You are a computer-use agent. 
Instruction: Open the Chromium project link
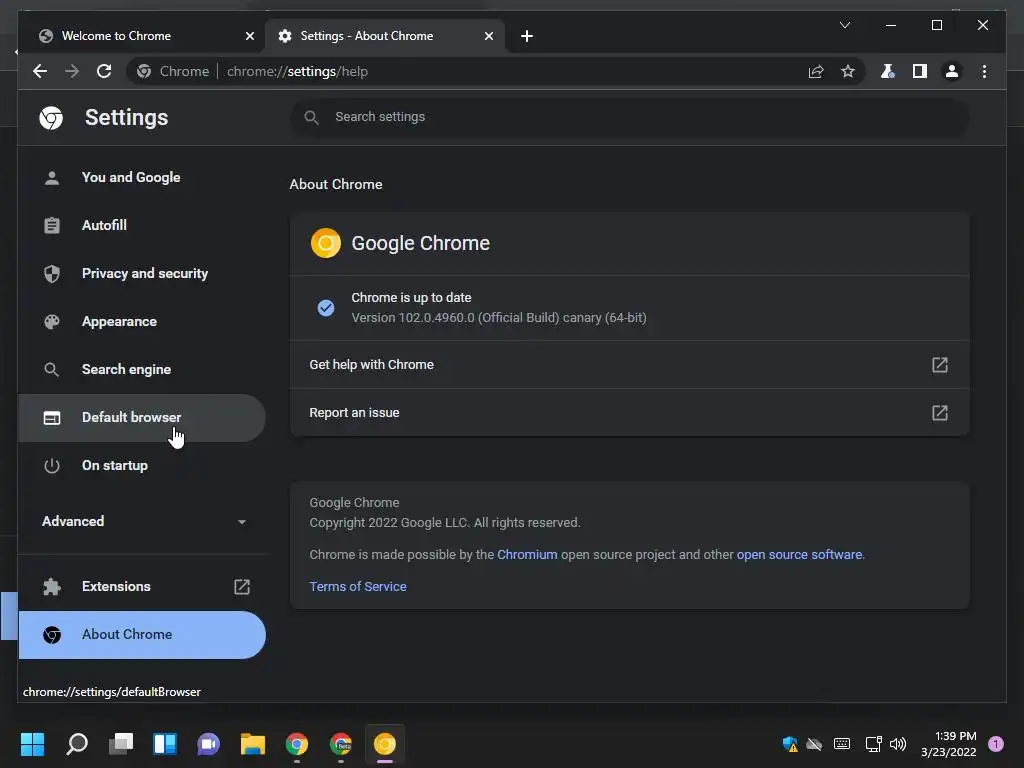pos(527,554)
